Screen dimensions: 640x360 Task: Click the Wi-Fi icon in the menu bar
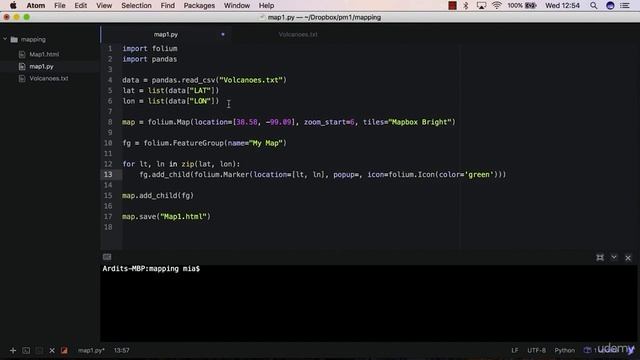pos(496,5)
